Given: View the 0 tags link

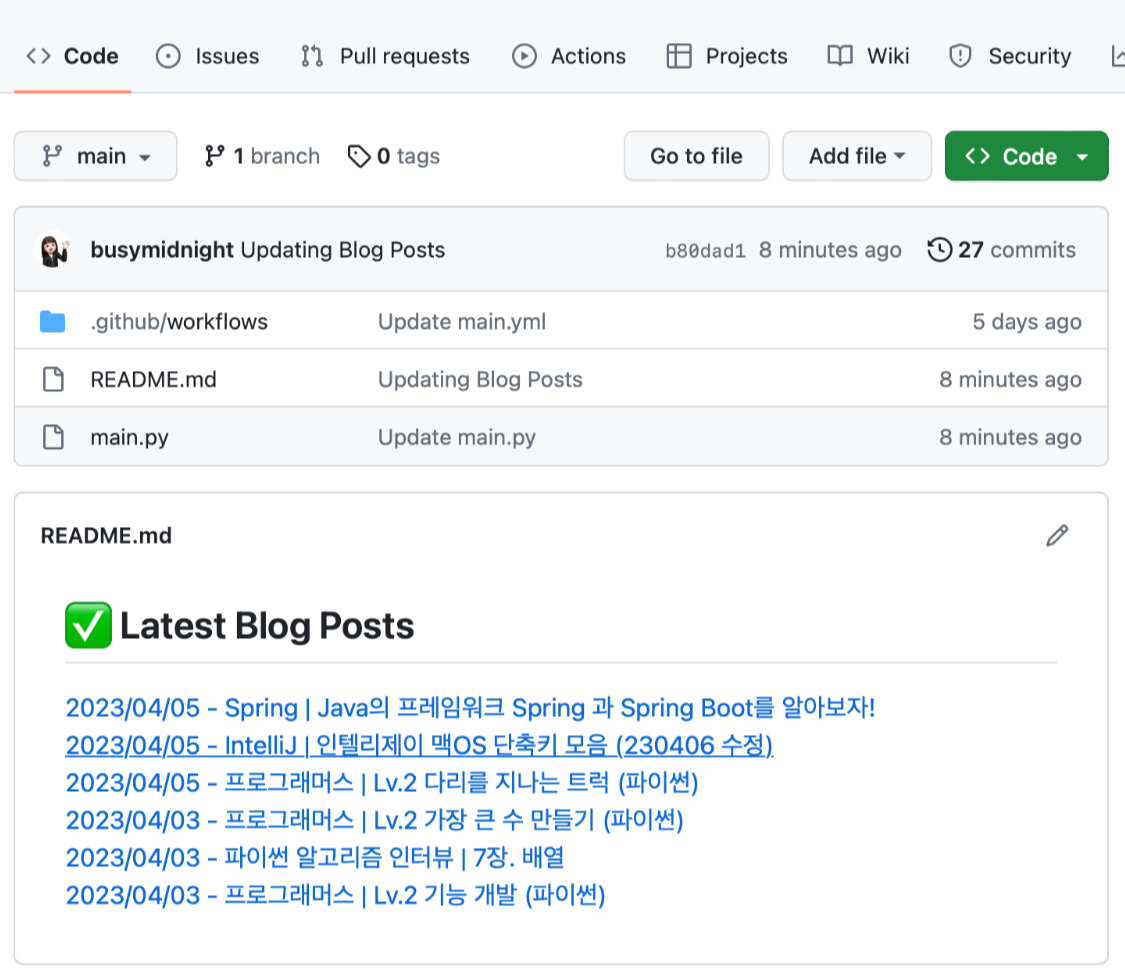Looking at the screenshot, I should coord(393,156).
